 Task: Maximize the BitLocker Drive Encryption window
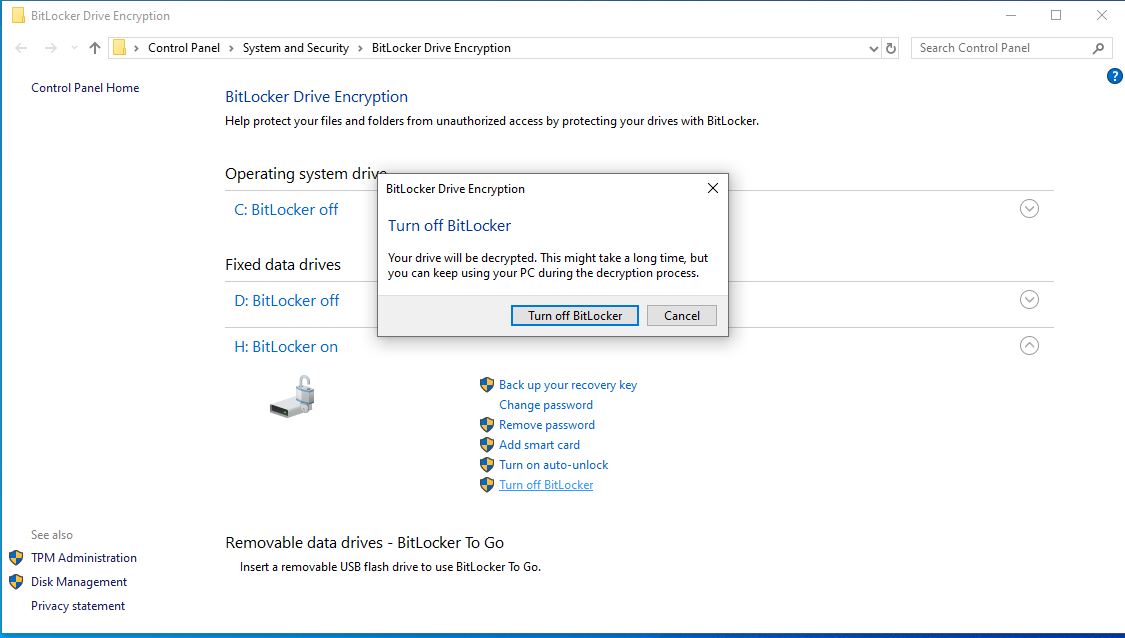coord(1055,15)
